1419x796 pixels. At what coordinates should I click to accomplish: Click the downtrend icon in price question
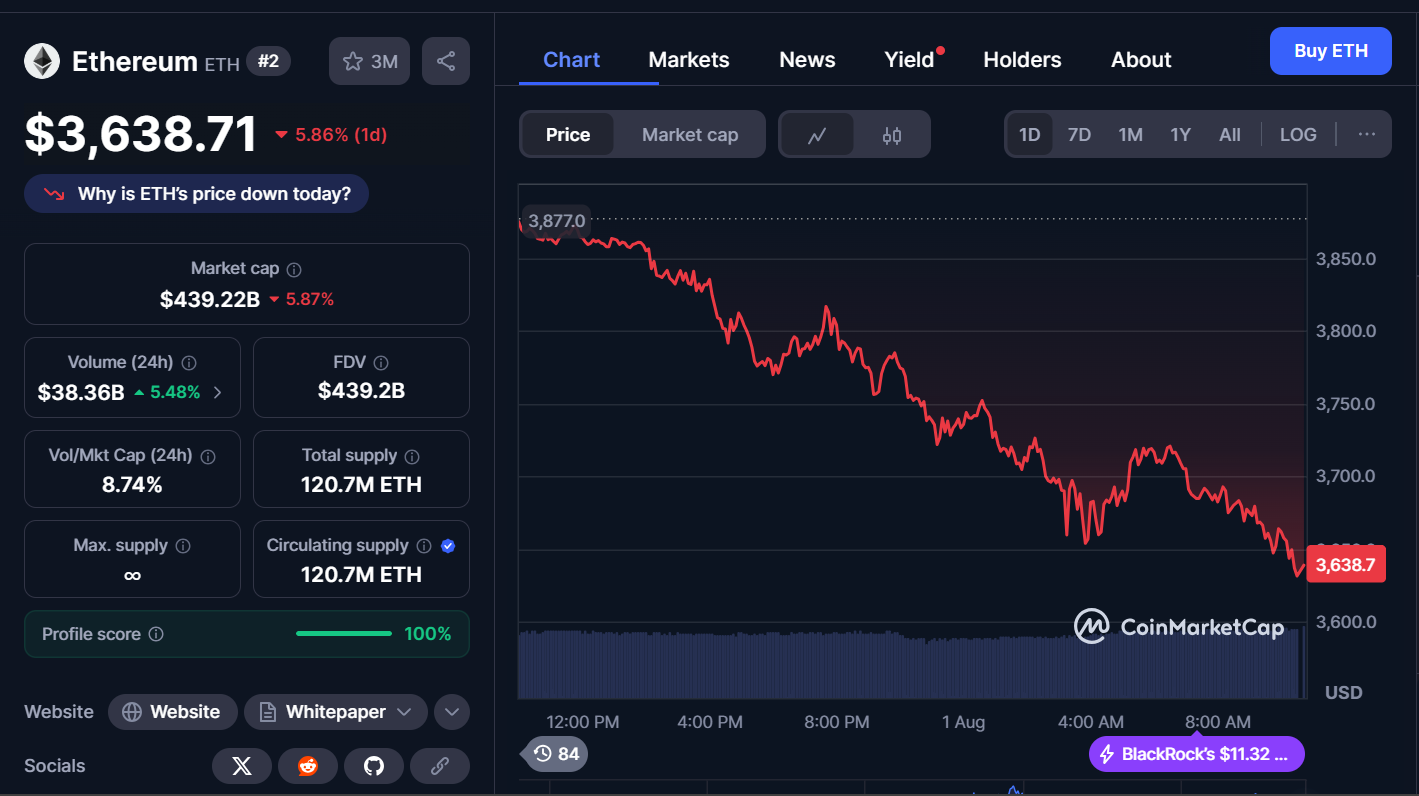54,194
